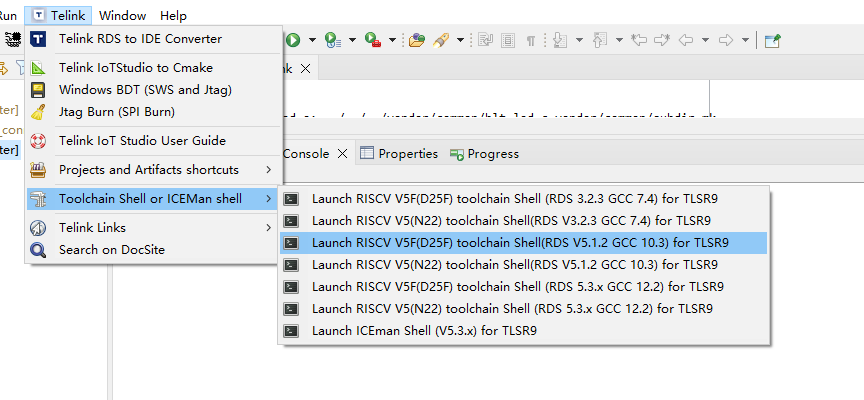Click the green Run button in toolbar
Image resolution: width=864 pixels, height=400 pixels.
coord(293,40)
